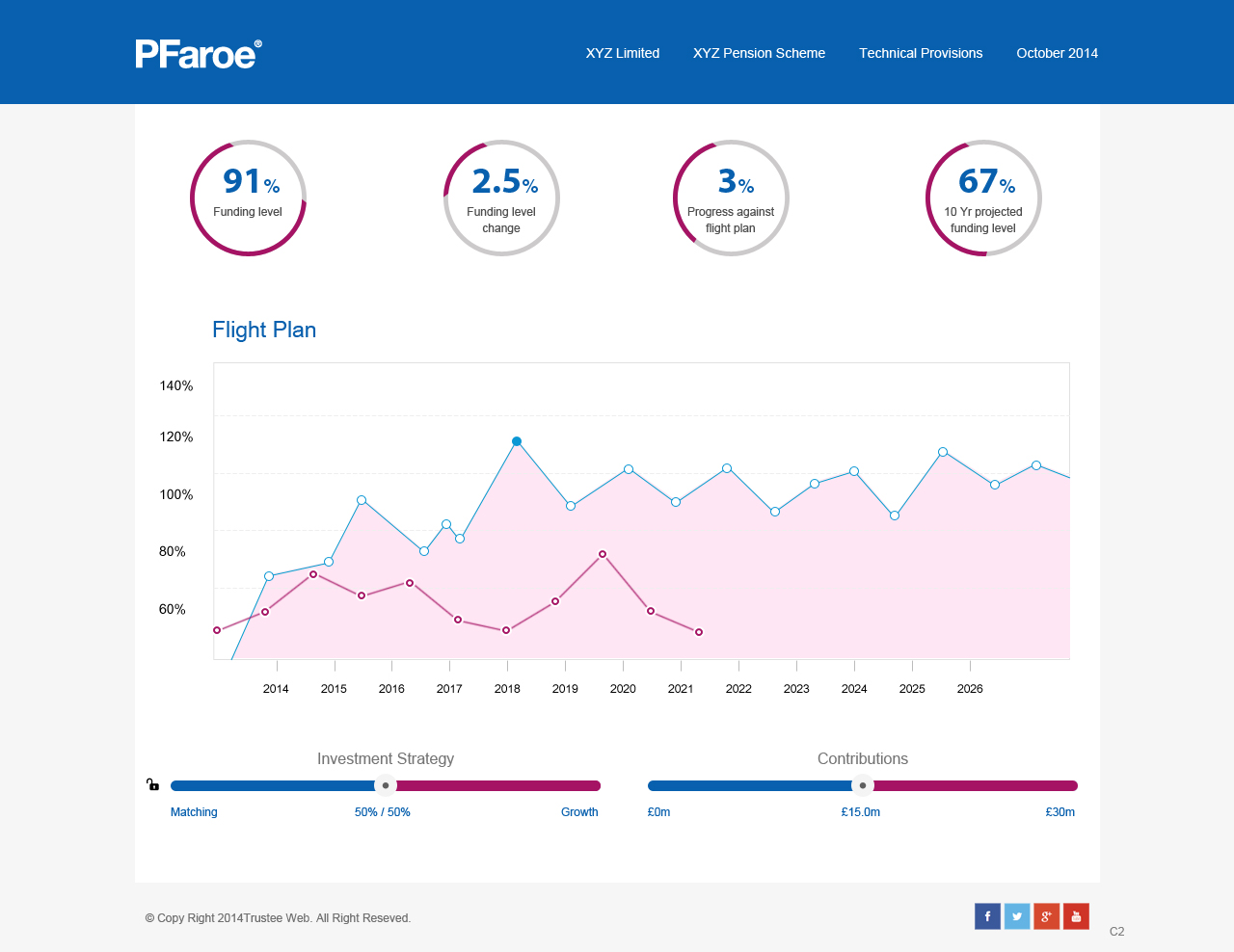Click the Contributions slider handle
The width and height of the screenshot is (1234, 952).
[x=863, y=785]
